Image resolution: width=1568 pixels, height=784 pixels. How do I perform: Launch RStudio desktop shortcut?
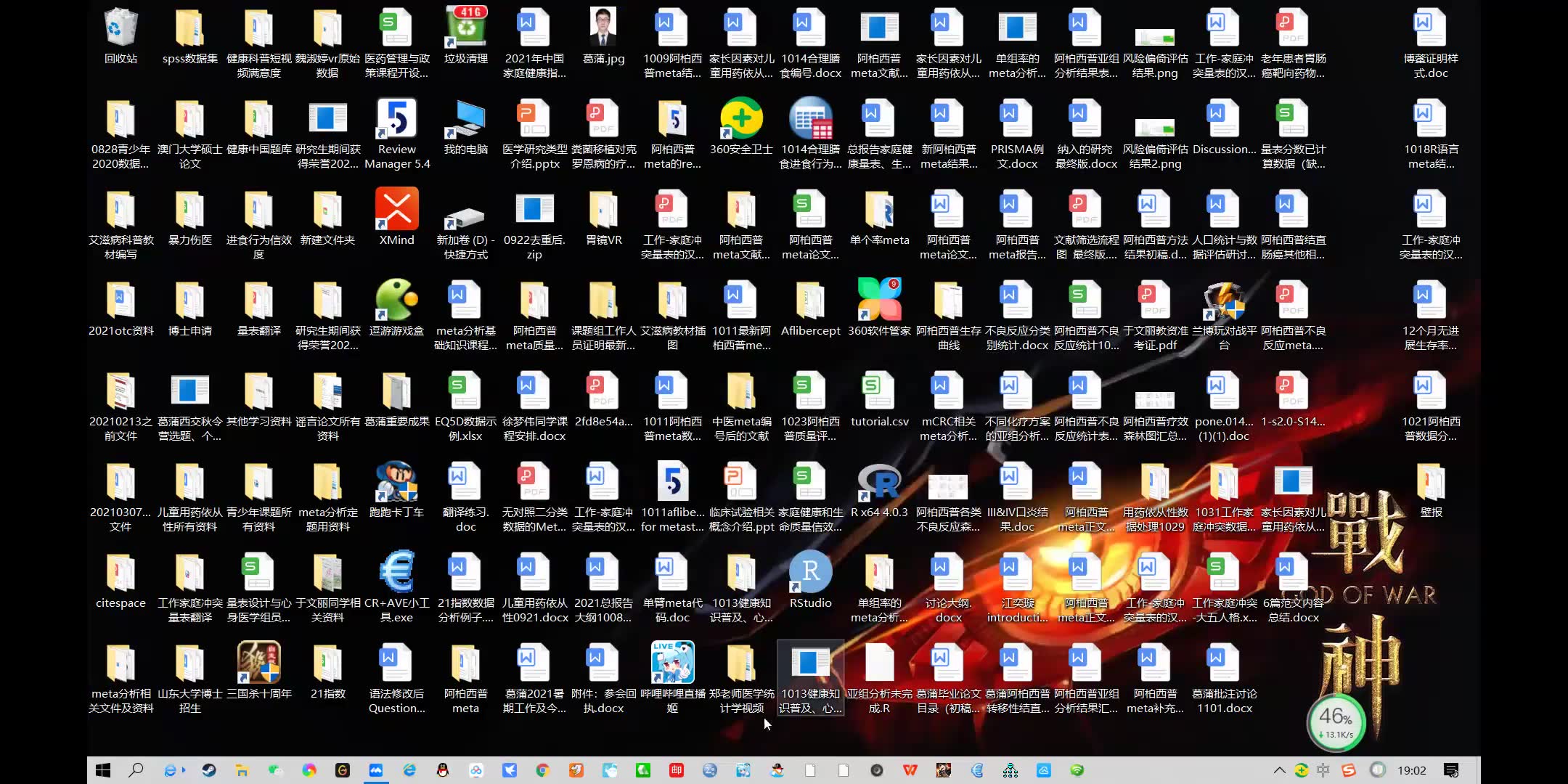810,581
